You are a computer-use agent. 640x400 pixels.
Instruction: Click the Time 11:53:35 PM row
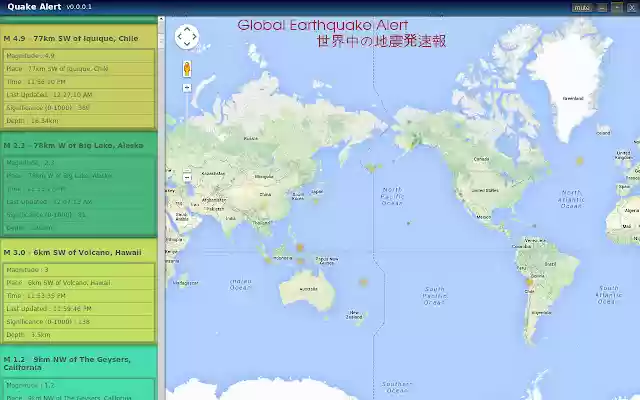(79, 296)
